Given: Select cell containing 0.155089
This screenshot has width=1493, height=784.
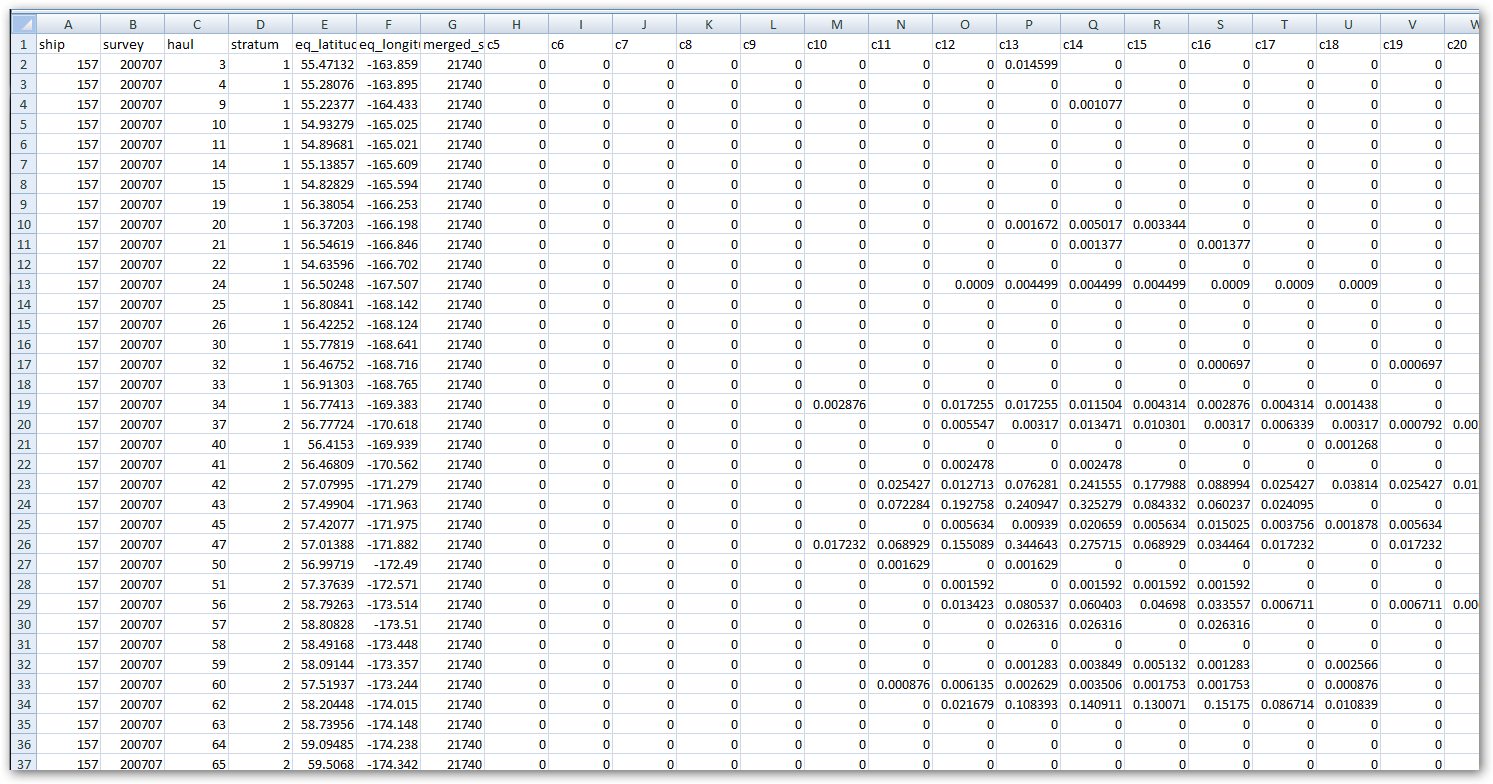Looking at the screenshot, I should 964,544.
